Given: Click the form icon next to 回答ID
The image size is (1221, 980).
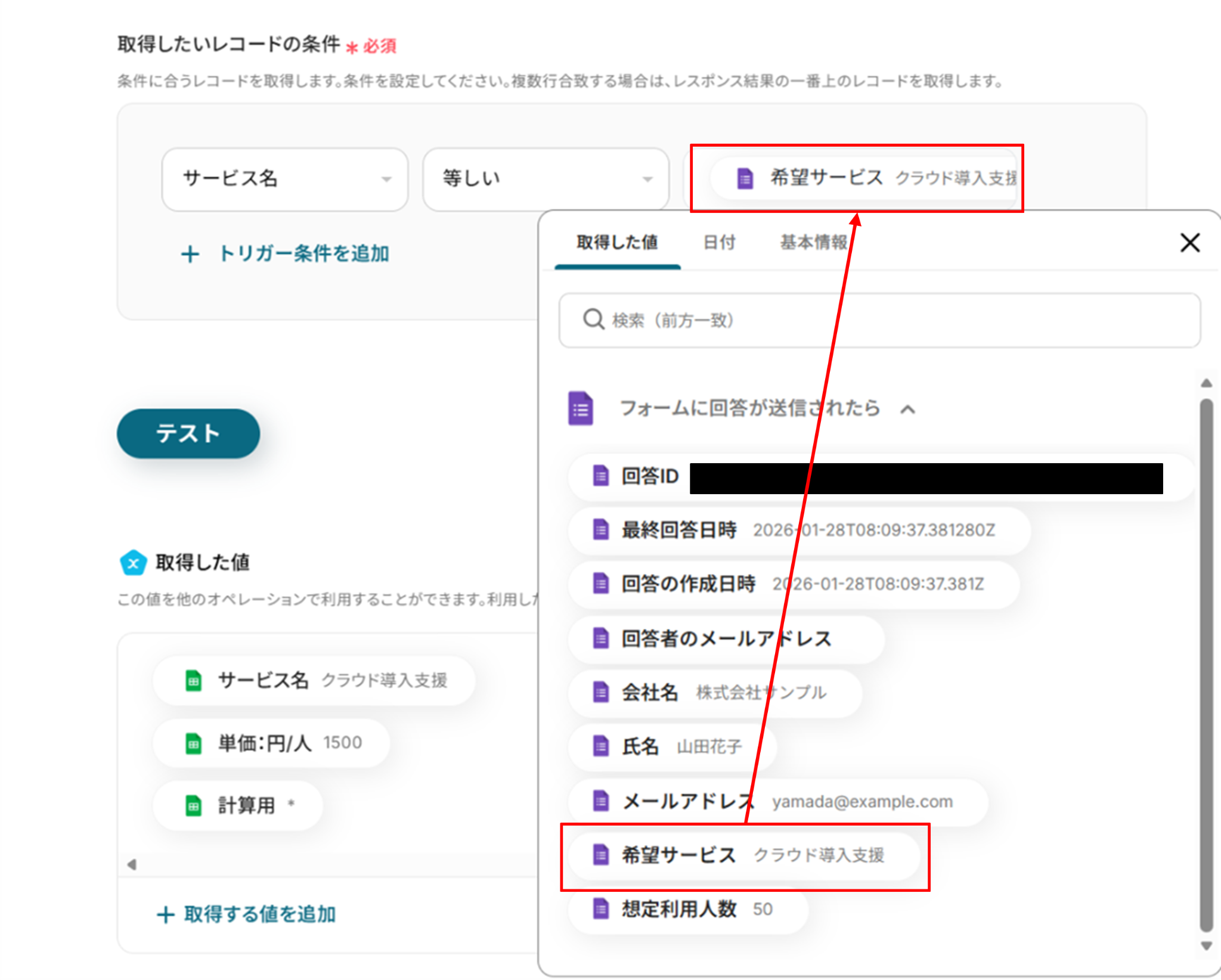Looking at the screenshot, I should (x=600, y=476).
